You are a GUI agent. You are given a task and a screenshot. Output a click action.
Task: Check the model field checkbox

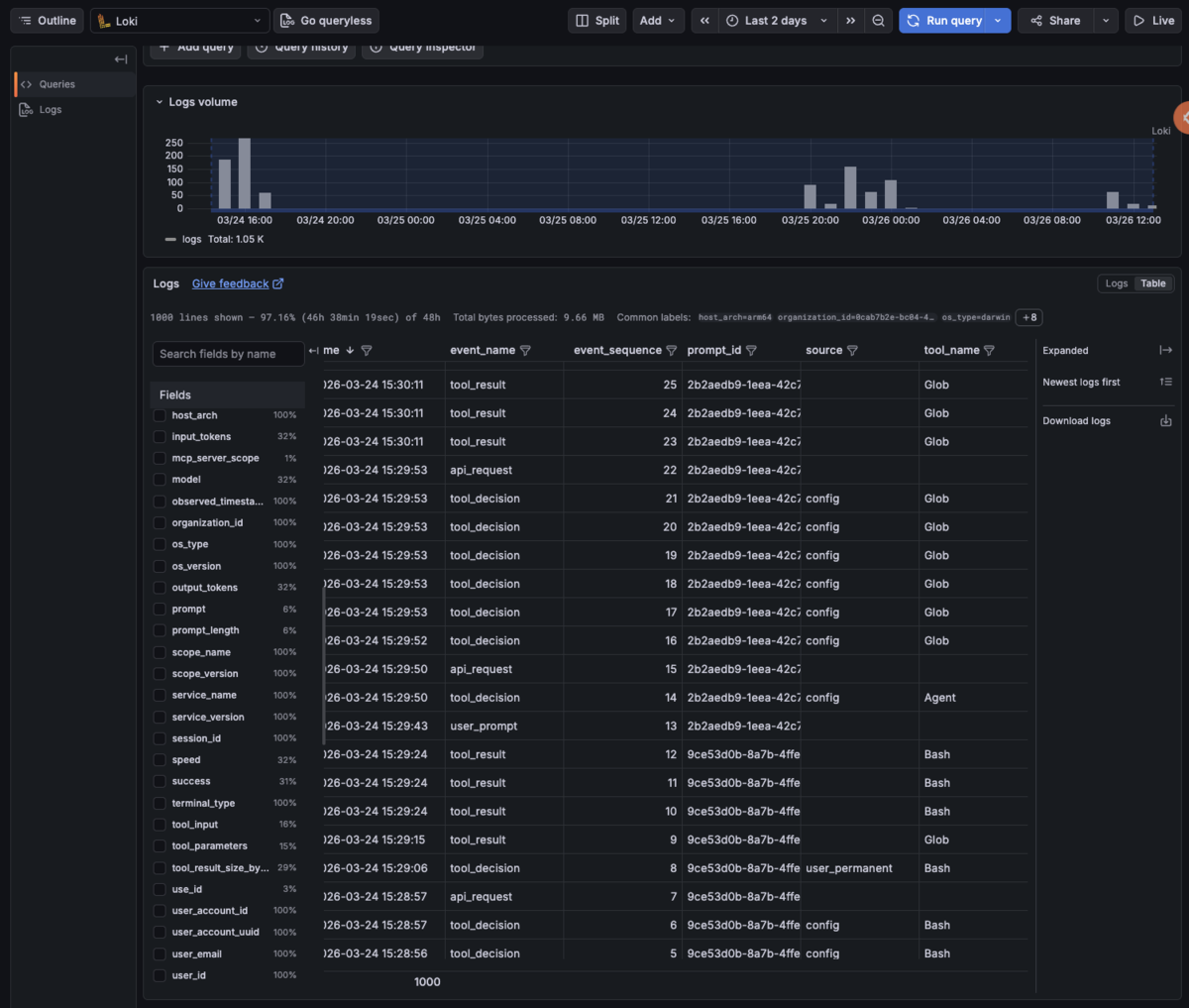[160, 480]
